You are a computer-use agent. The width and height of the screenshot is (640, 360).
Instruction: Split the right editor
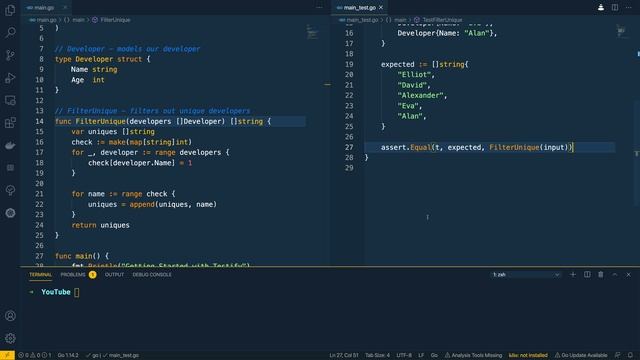[615, 7]
